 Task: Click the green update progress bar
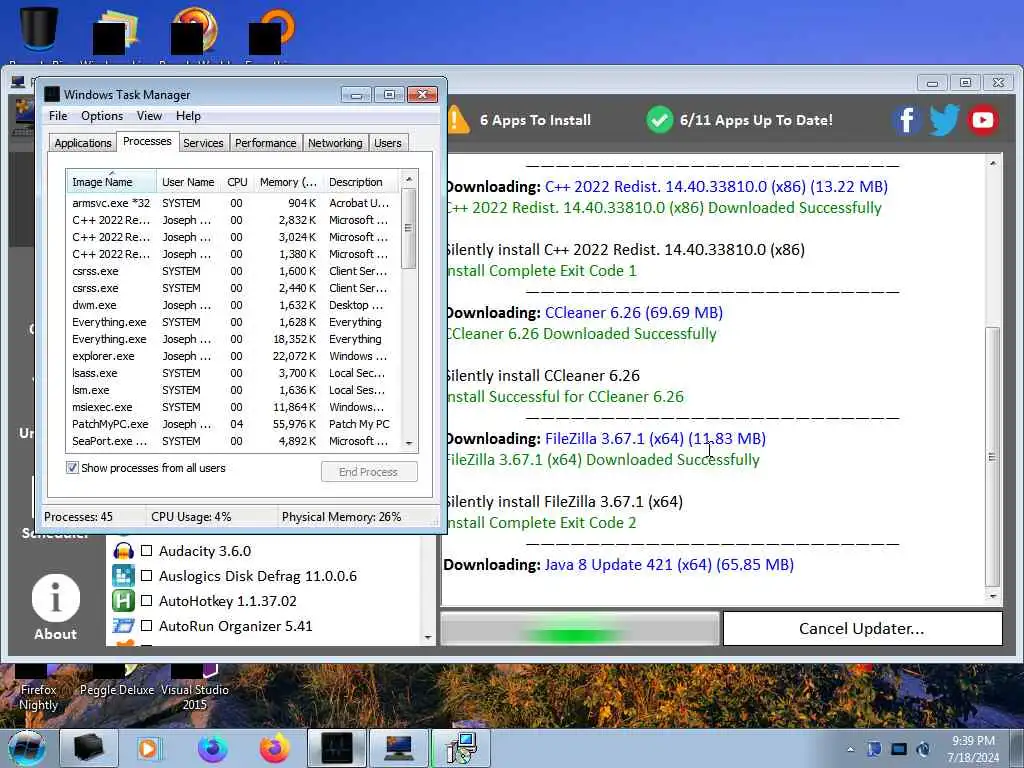(579, 629)
